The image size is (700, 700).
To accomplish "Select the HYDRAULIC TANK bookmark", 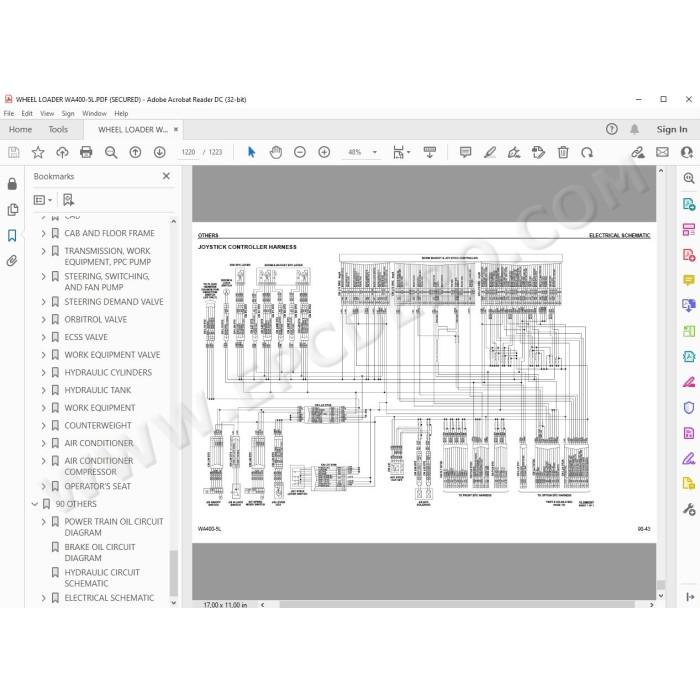I will pyautogui.click(x=98, y=391).
